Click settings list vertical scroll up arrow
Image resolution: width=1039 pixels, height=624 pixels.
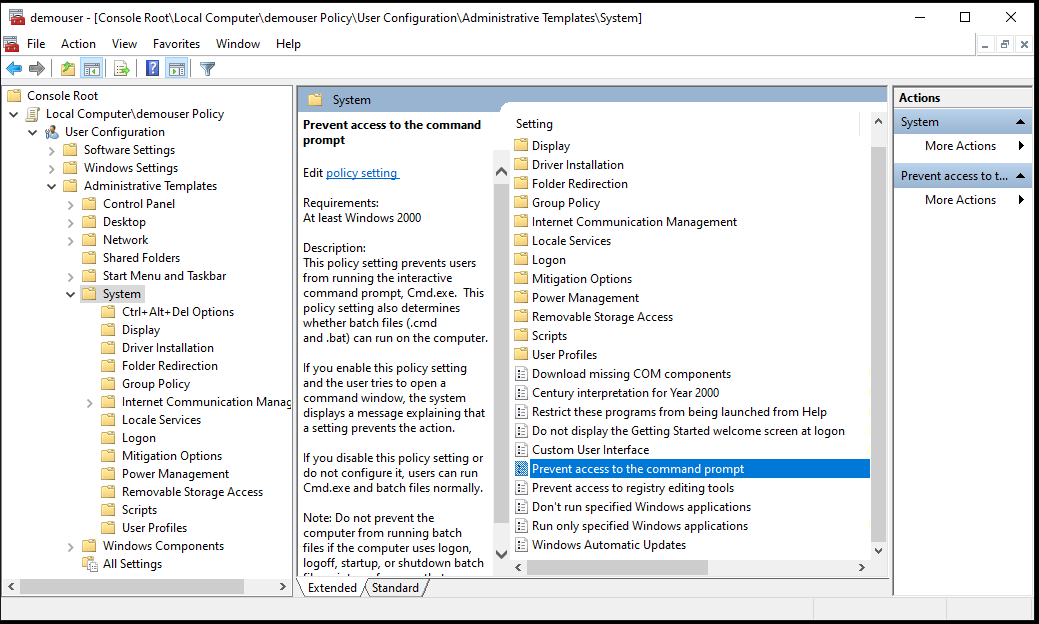click(878, 121)
